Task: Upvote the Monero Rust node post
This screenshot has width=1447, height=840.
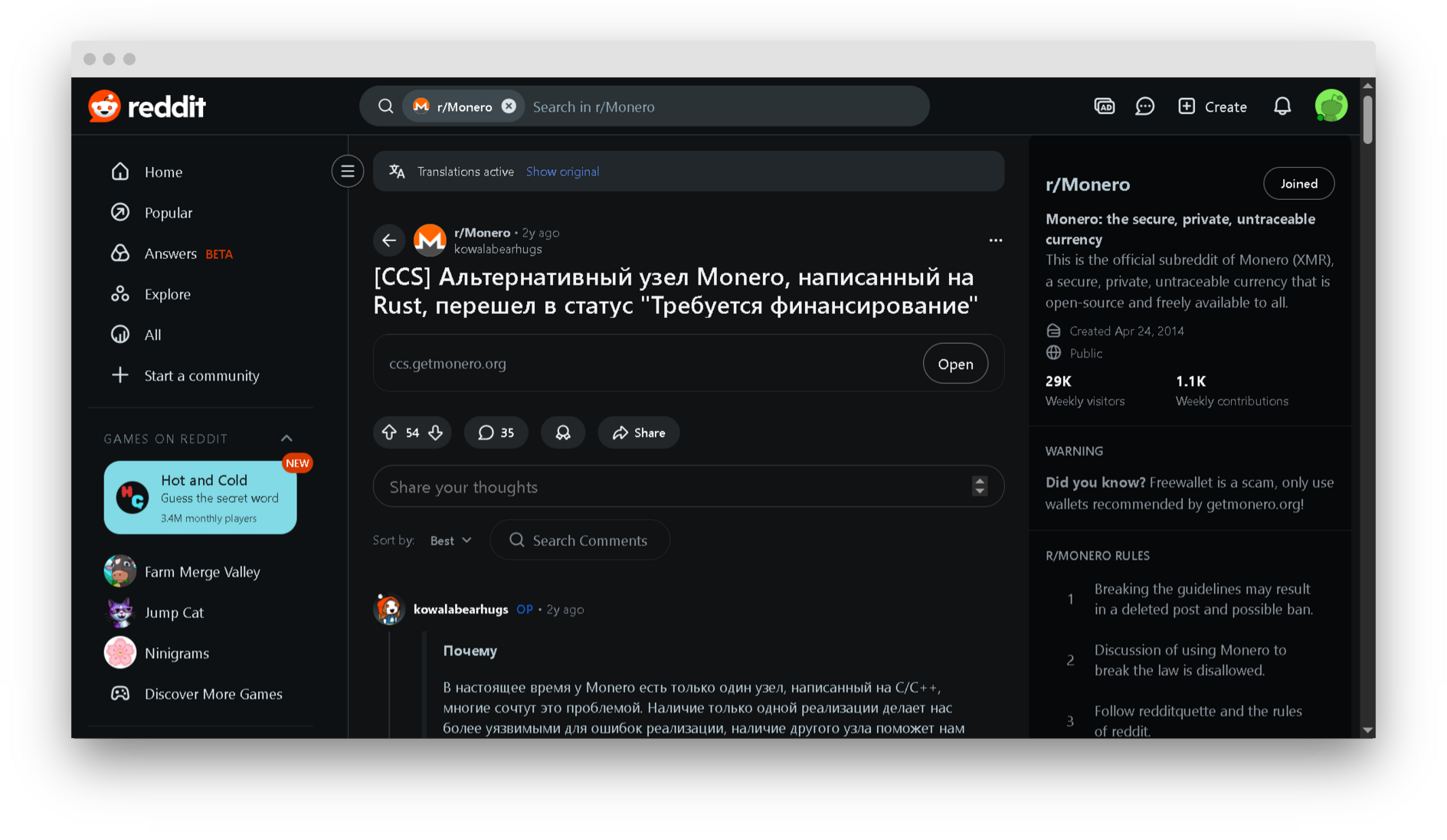Action: click(389, 433)
